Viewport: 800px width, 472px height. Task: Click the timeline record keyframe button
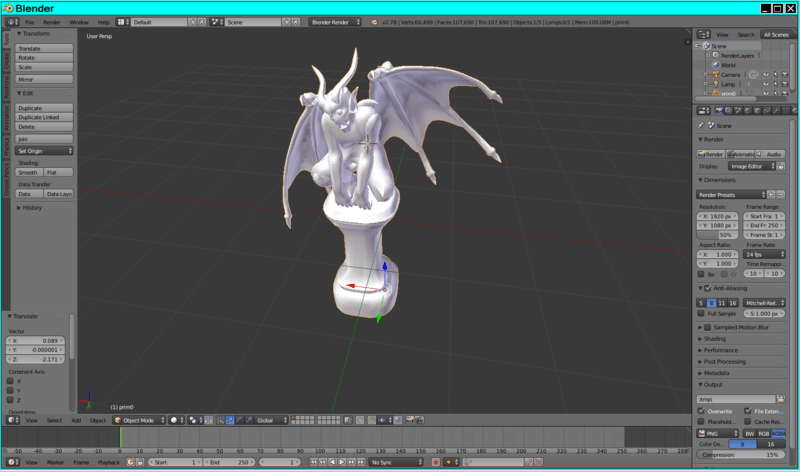click(435, 462)
